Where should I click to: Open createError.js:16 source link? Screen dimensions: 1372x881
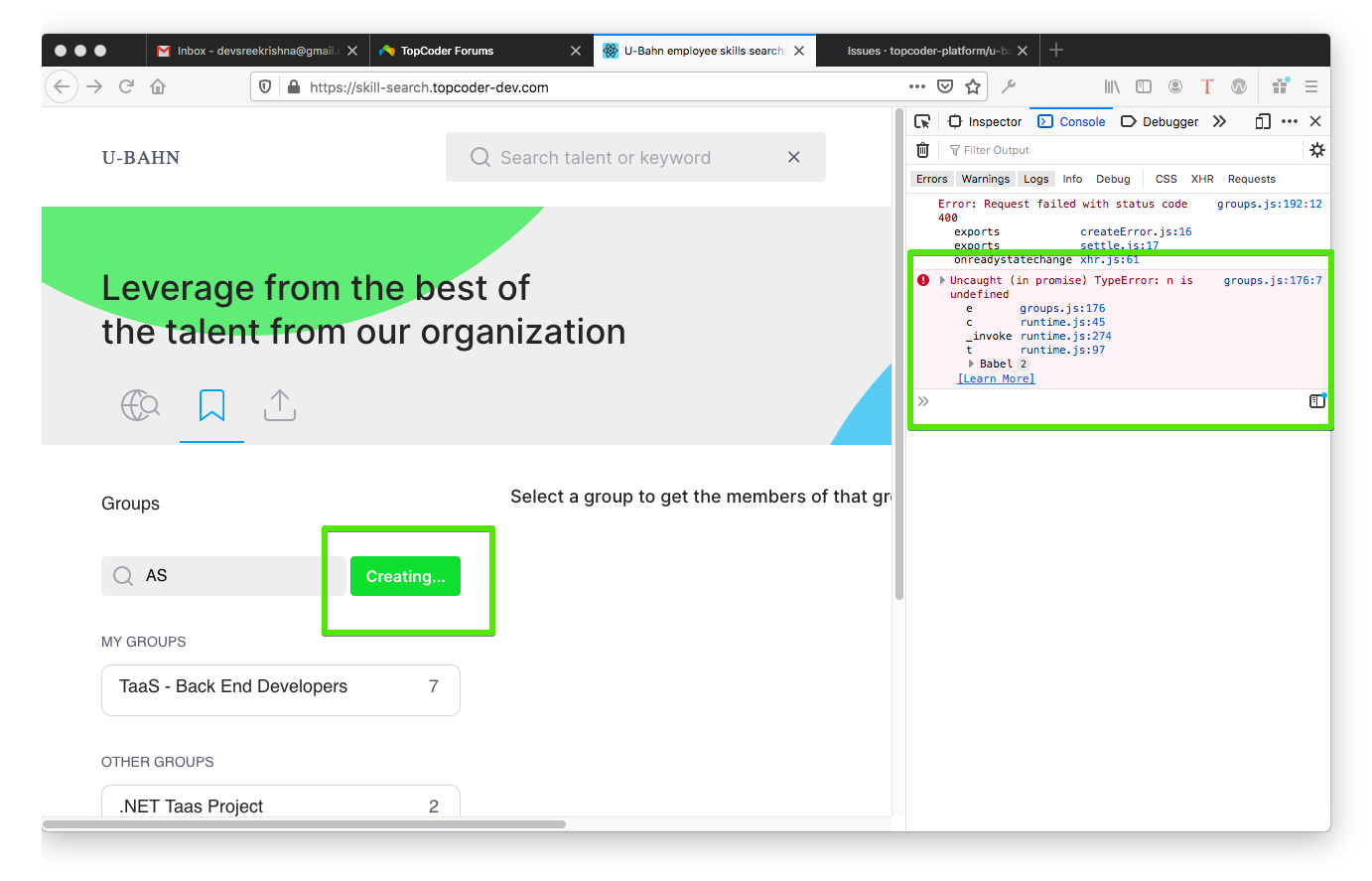pos(1136,231)
